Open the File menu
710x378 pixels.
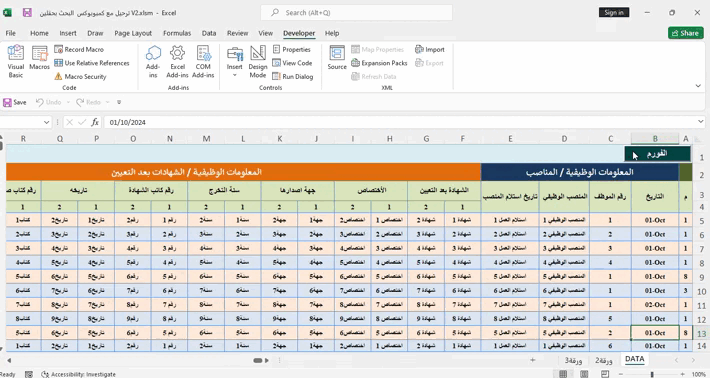click(10, 33)
